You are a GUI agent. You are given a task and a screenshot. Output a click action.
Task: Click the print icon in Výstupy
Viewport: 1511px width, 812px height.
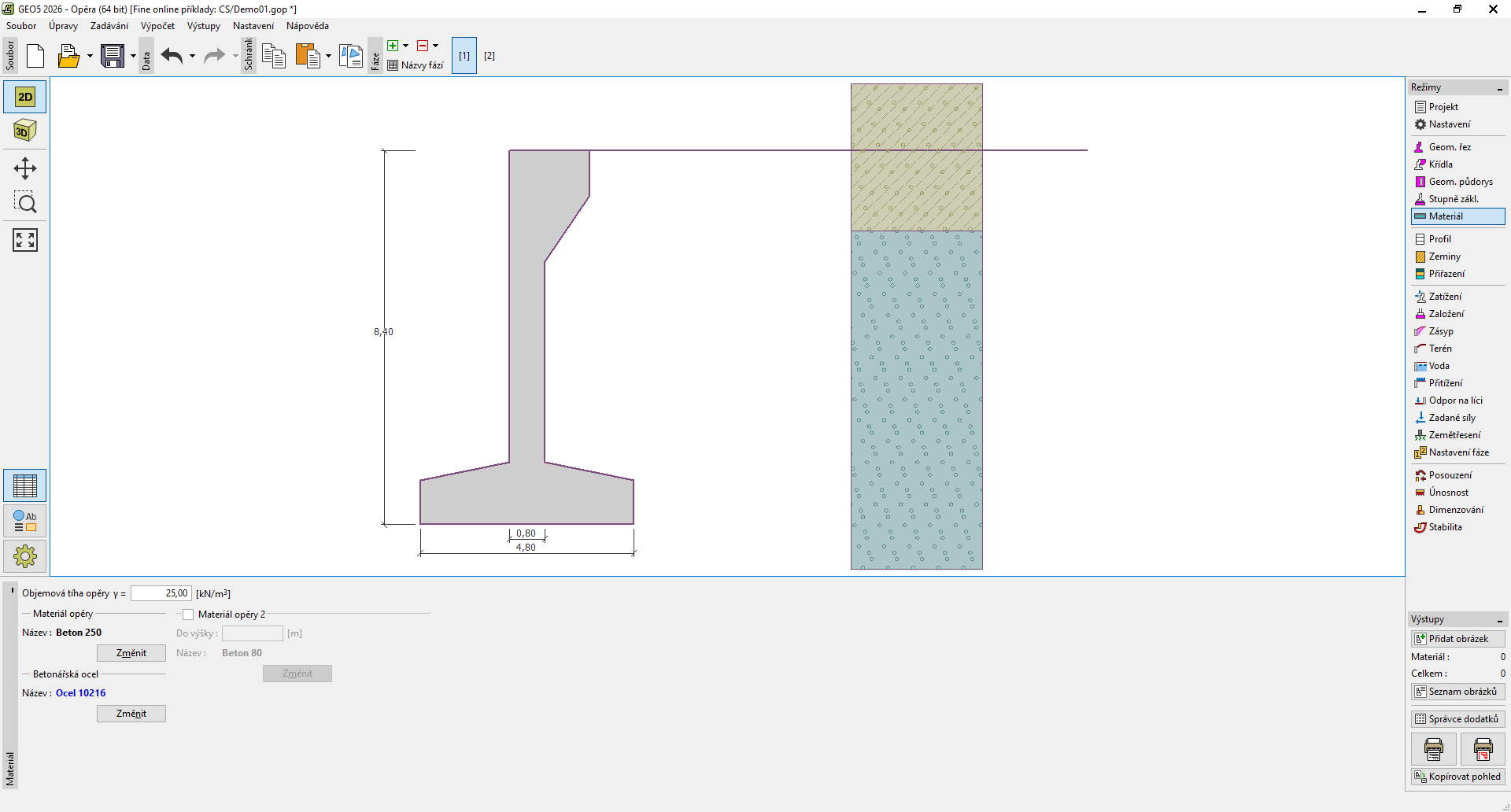tap(1433, 749)
